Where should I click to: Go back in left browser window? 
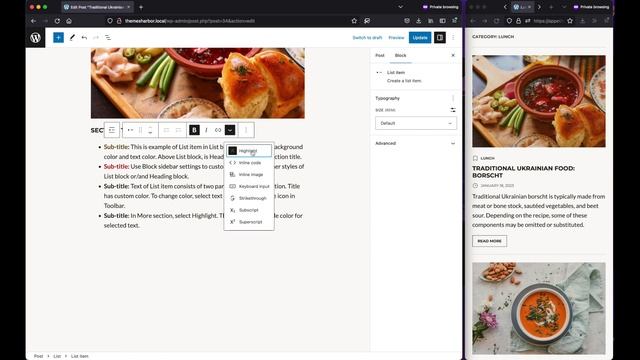point(33,21)
